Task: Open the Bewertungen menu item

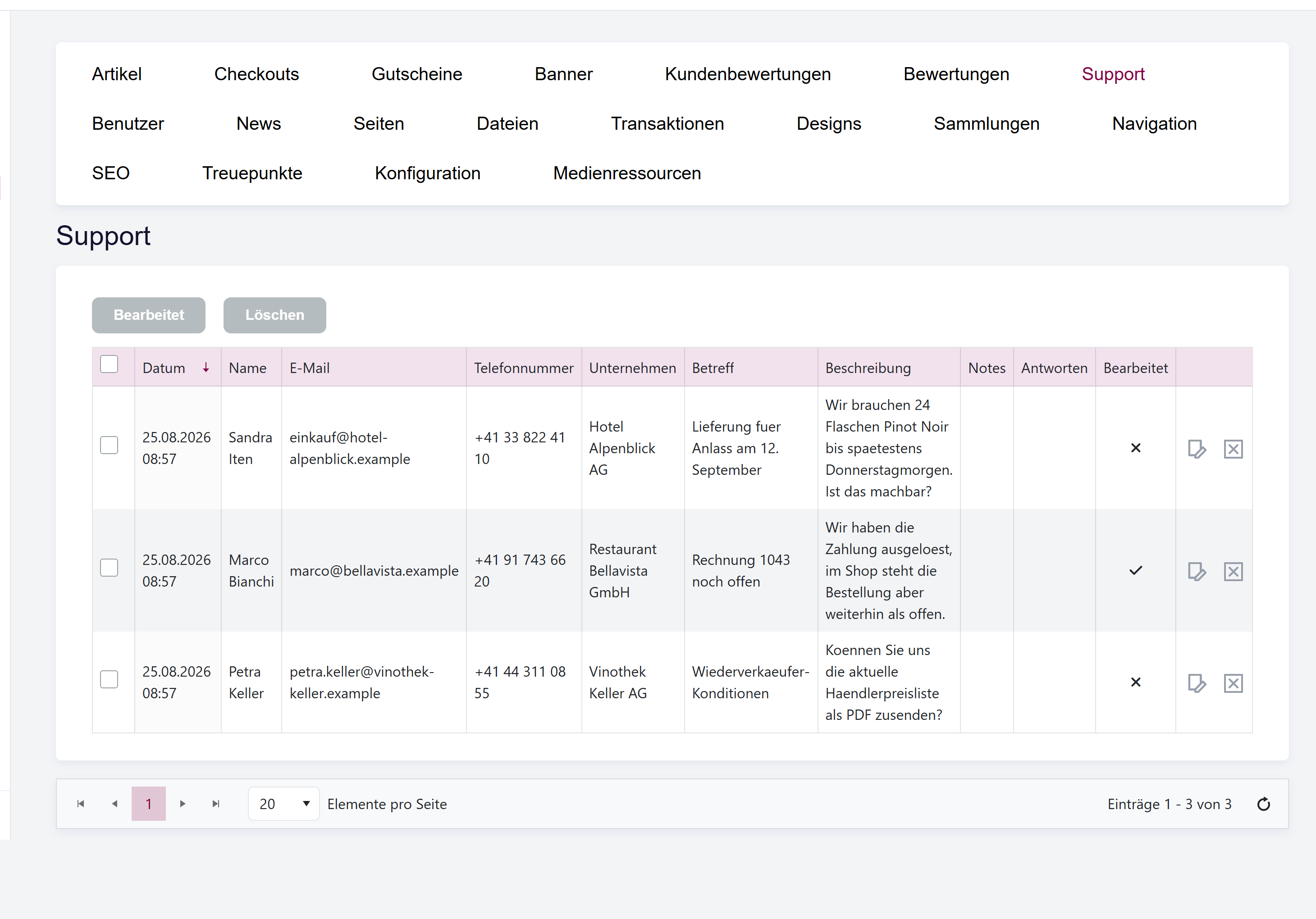Action: pos(956,74)
